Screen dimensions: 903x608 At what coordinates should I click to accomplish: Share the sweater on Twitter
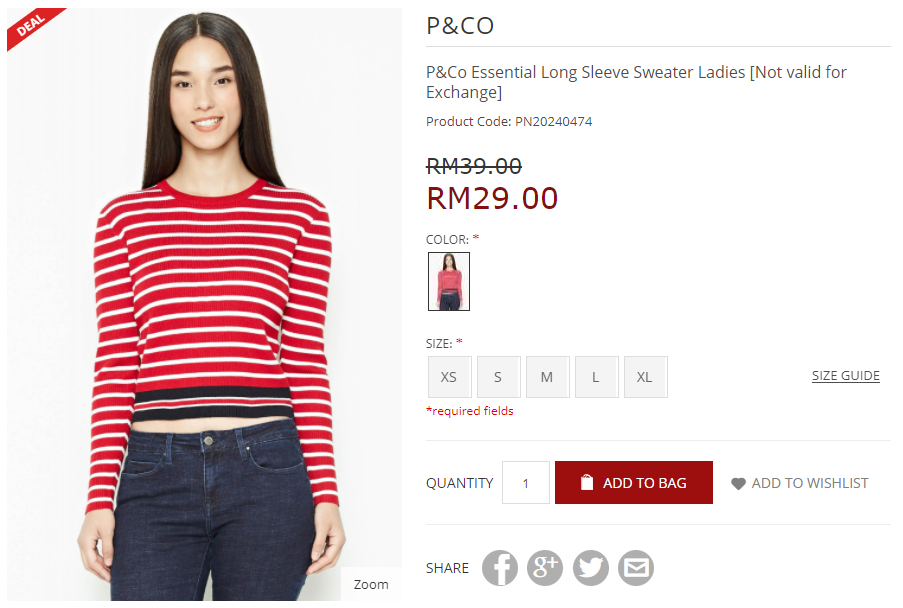(x=590, y=568)
